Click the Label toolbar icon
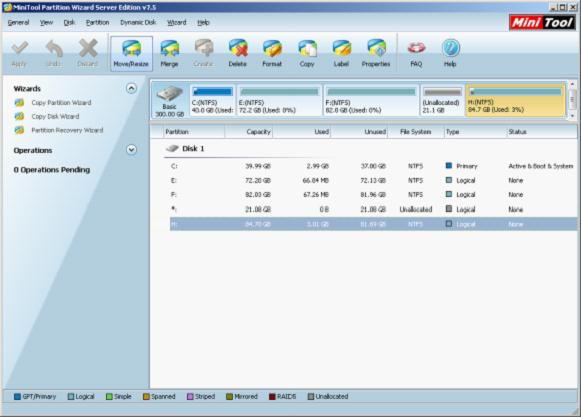Image resolution: width=581 pixels, height=417 pixels. pyautogui.click(x=341, y=48)
